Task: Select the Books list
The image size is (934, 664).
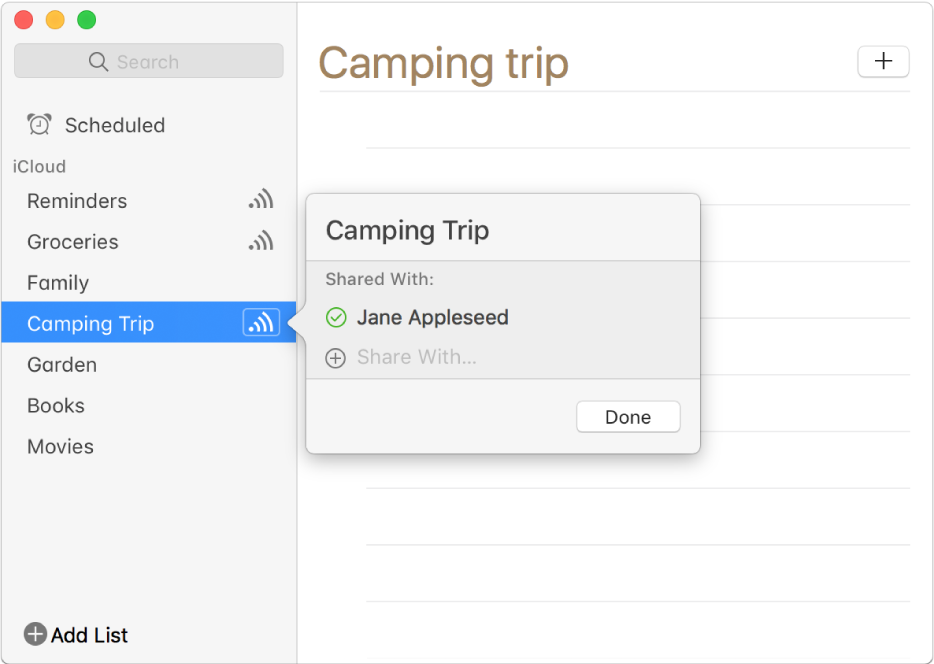Action: click(x=149, y=406)
